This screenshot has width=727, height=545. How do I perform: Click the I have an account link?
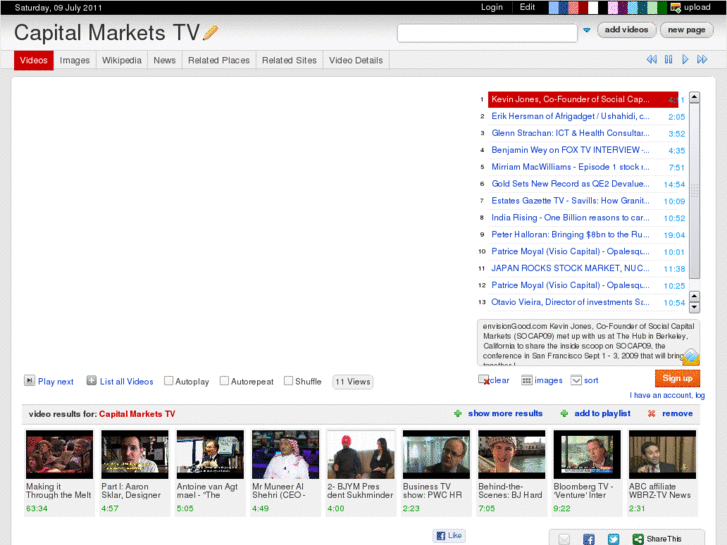667,395
